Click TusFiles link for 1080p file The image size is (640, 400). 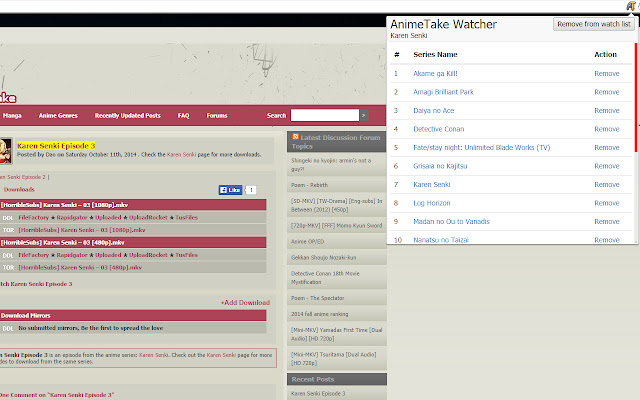click(x=187, y=218)
